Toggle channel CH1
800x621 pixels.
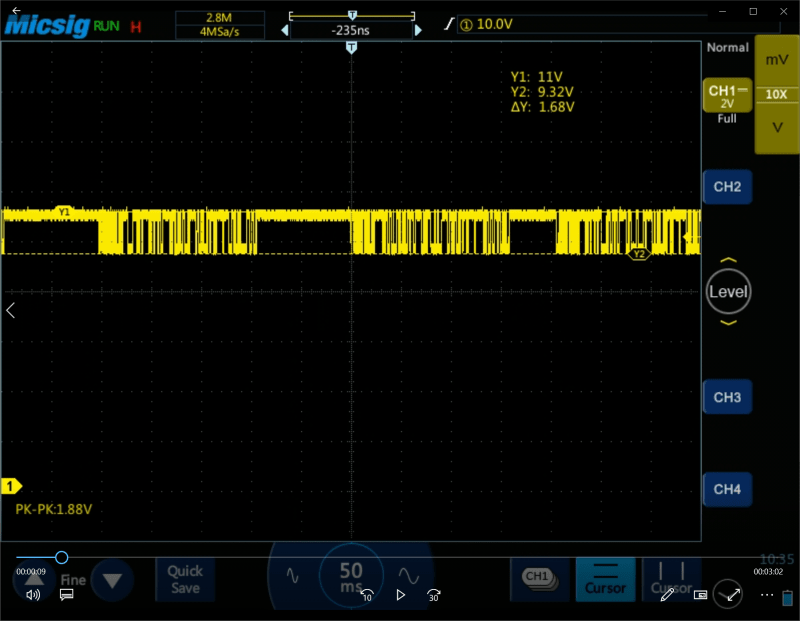(x=727, y=96)
